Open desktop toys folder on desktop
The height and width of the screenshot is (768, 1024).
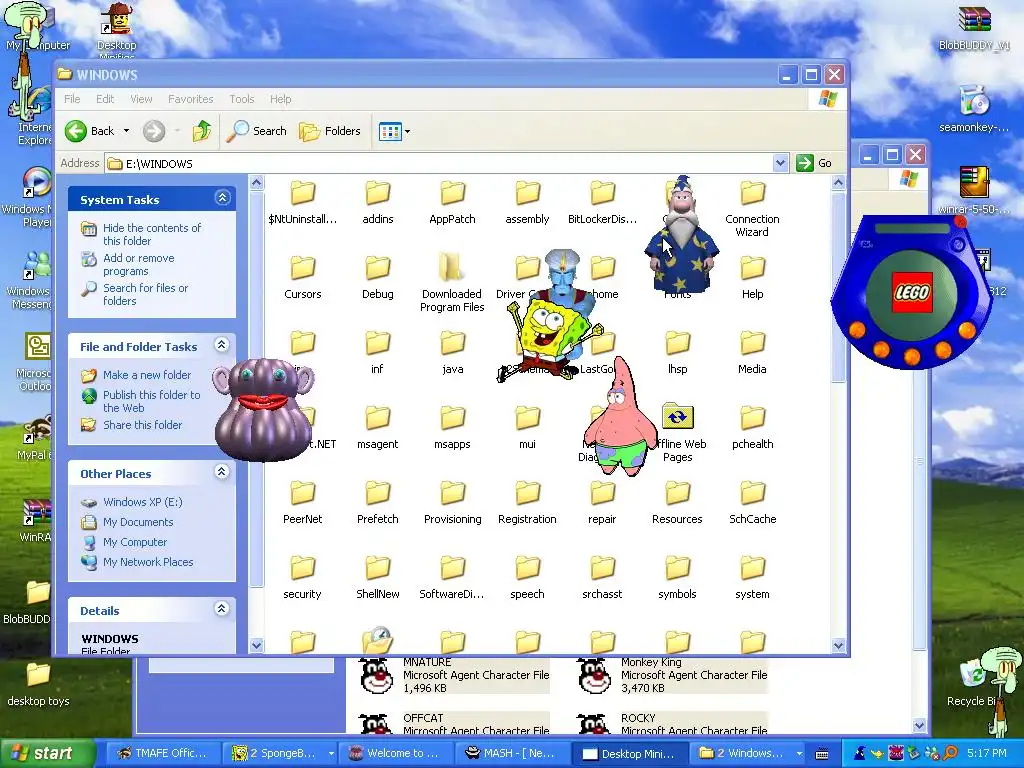38,684
